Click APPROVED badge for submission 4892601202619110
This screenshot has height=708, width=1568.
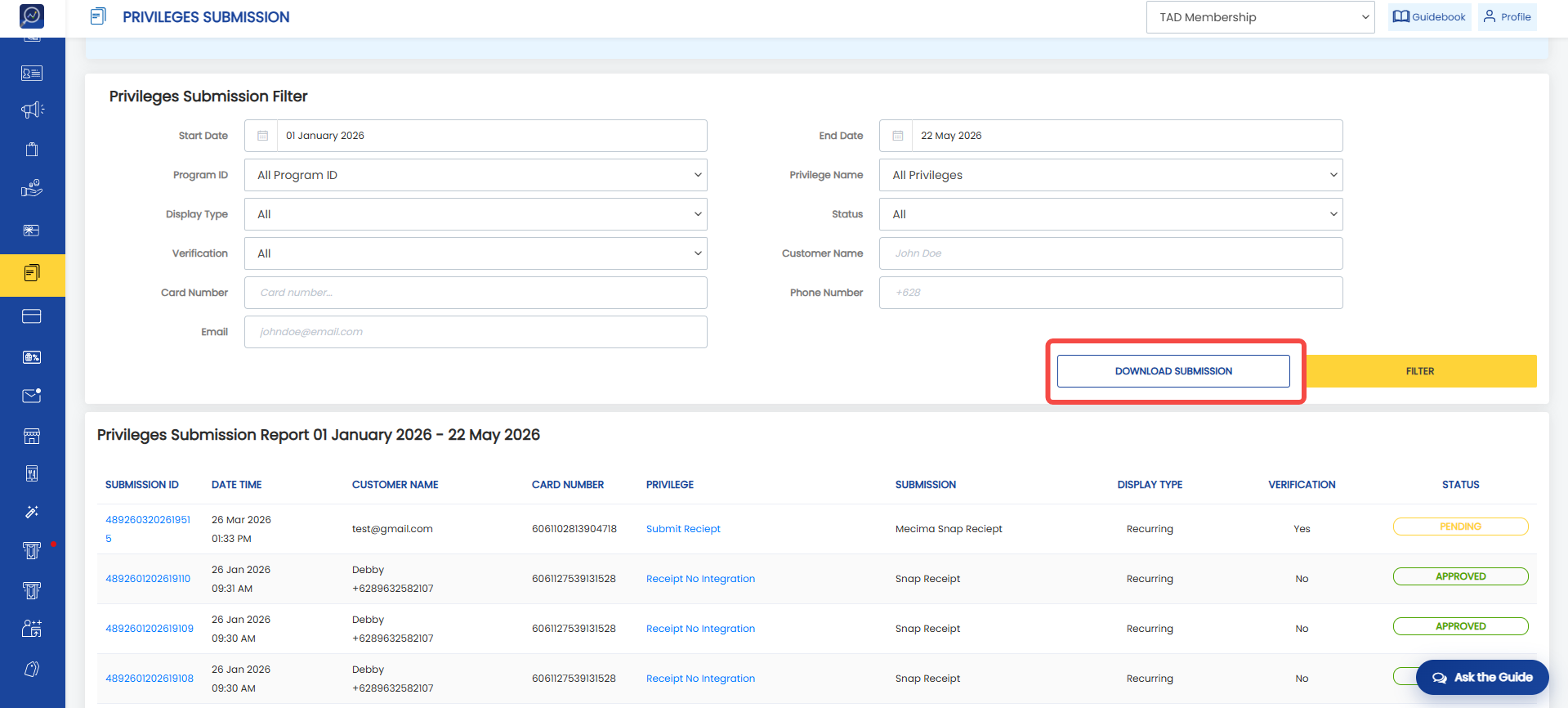1461,576
